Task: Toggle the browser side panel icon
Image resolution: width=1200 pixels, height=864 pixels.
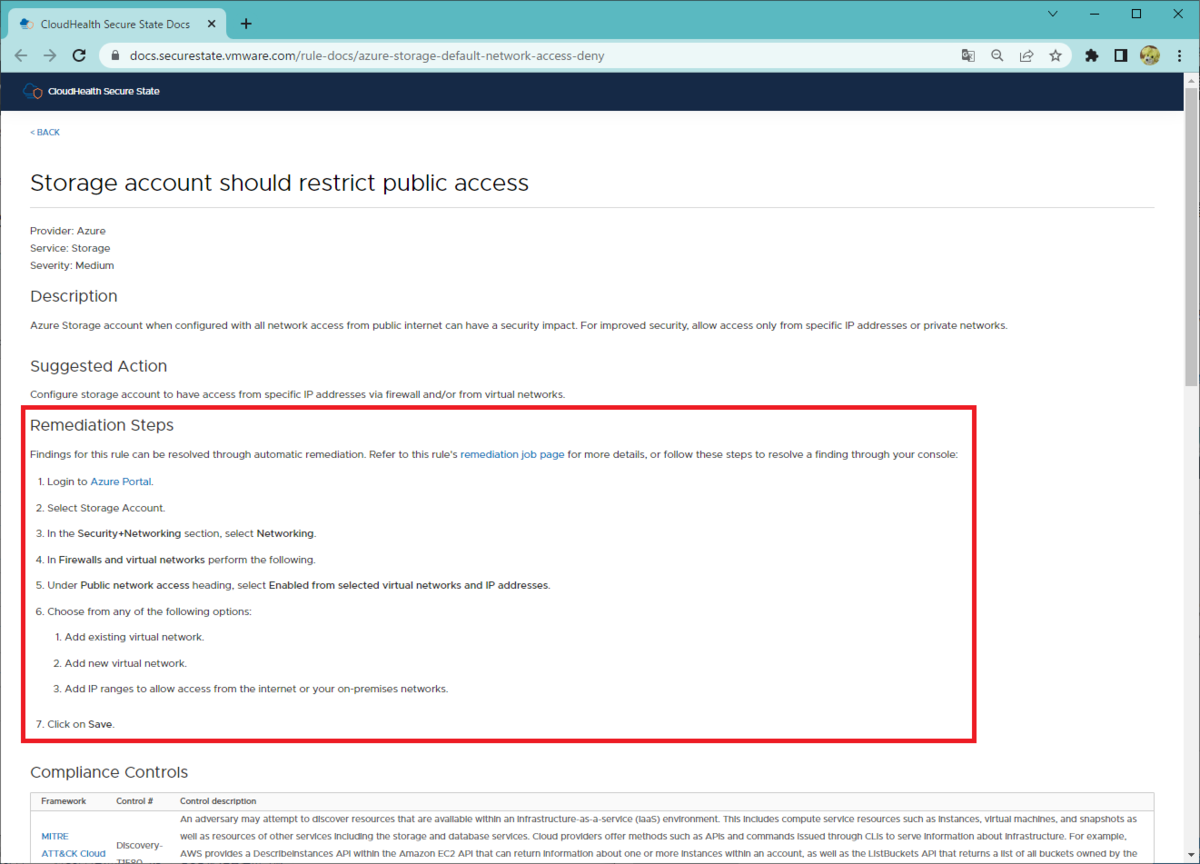Action: (x=1121, y=56)
